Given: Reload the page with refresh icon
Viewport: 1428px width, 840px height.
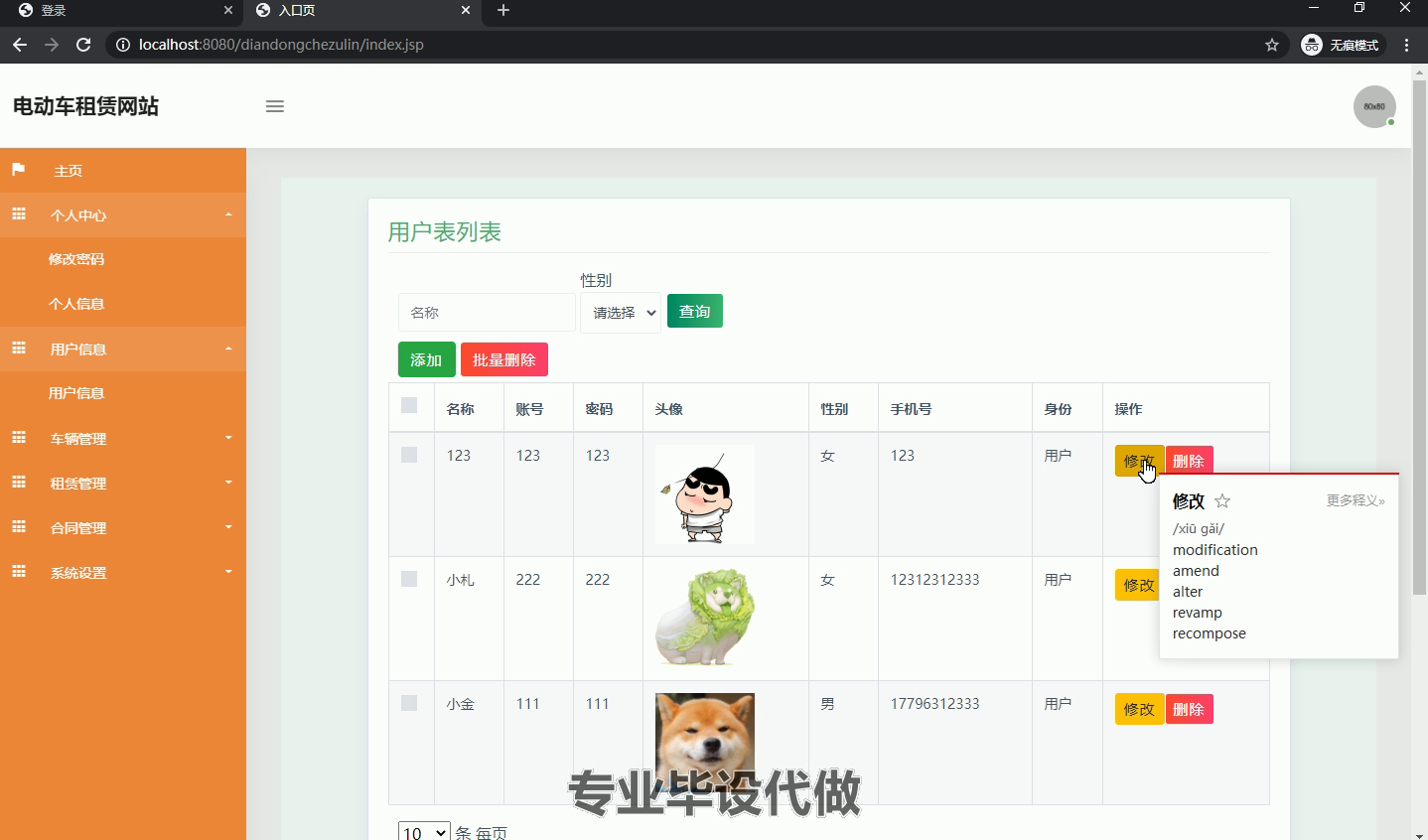Looking at the screenshot, I should coord(83,45).
